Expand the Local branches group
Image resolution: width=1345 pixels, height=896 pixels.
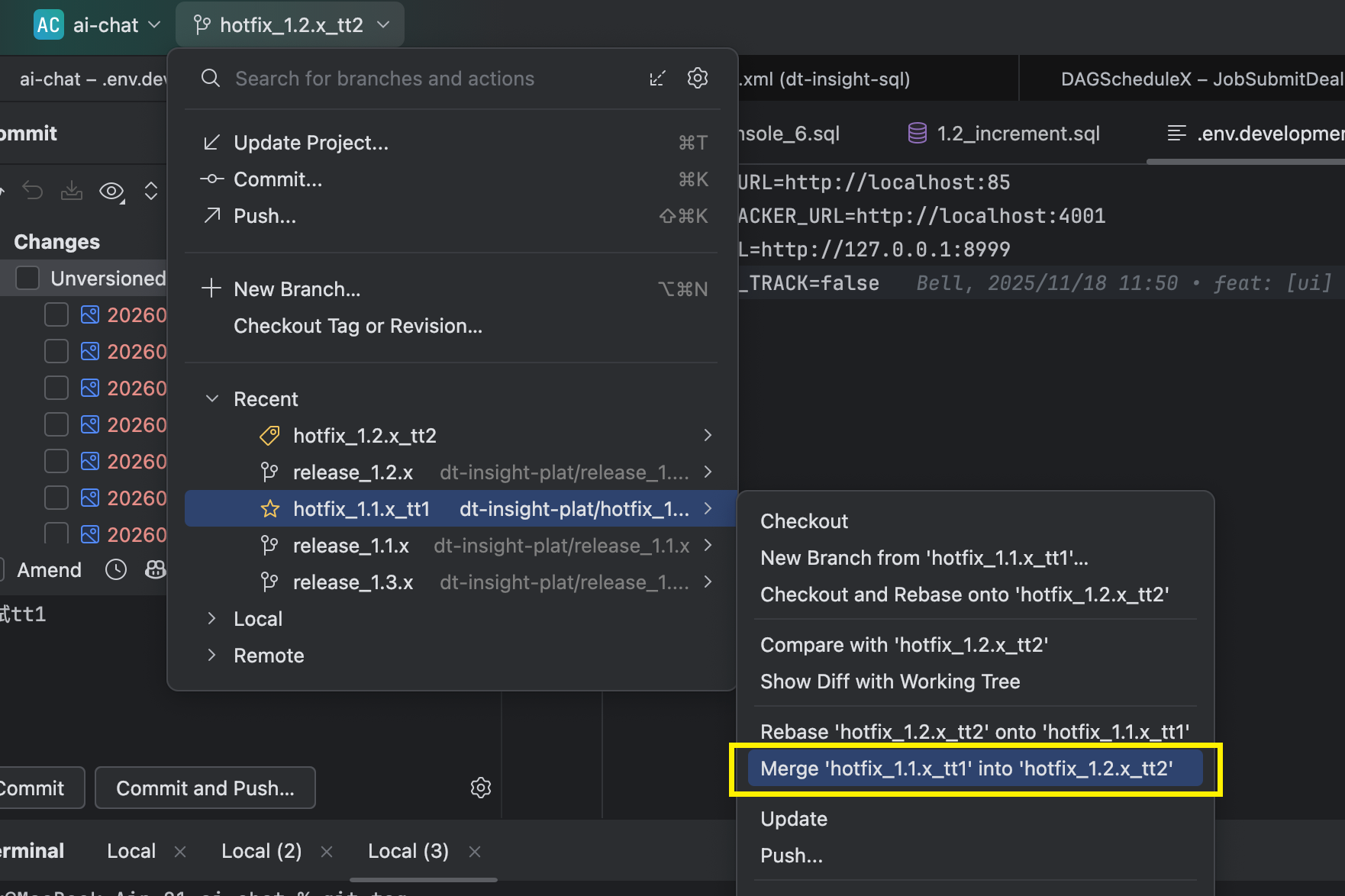(x=212, y=619)
